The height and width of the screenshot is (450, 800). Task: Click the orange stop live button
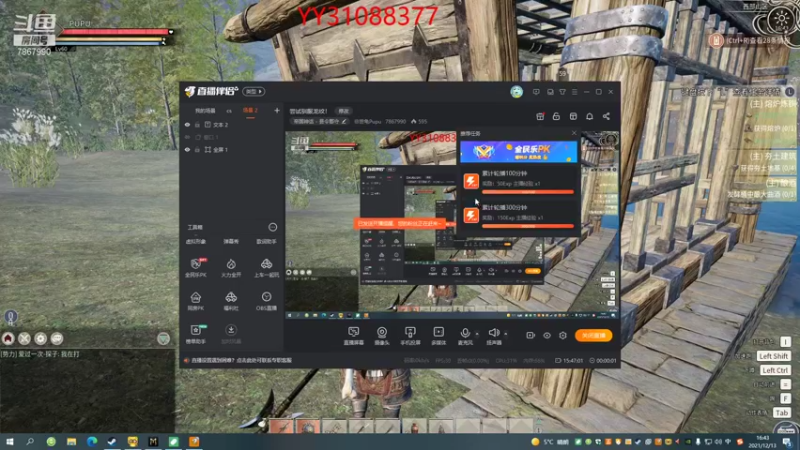pyautogui.click(x=593, y=335)
